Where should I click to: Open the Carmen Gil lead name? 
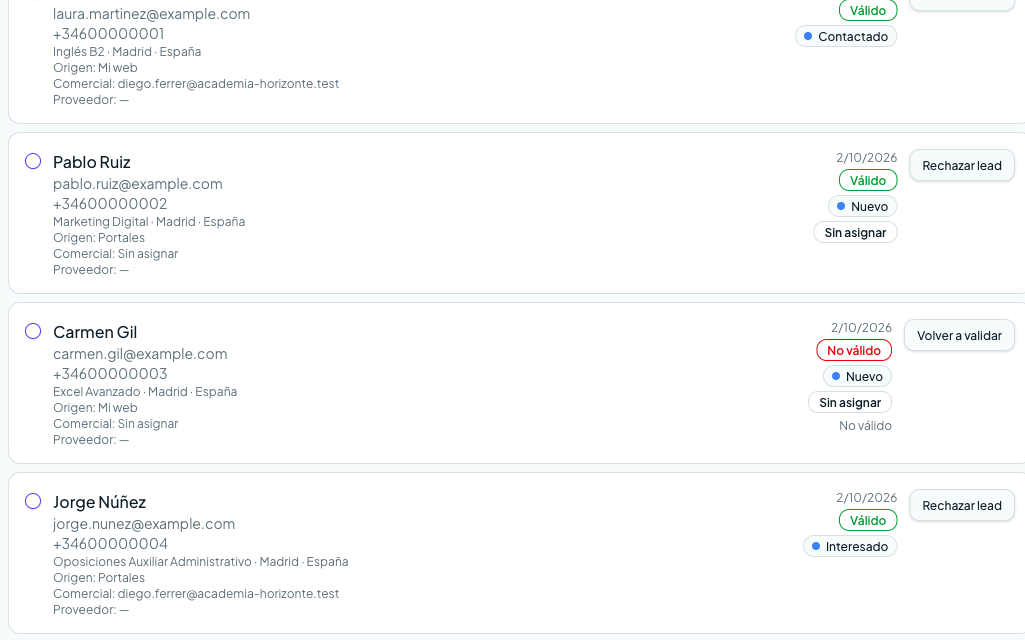pos(95,332)
